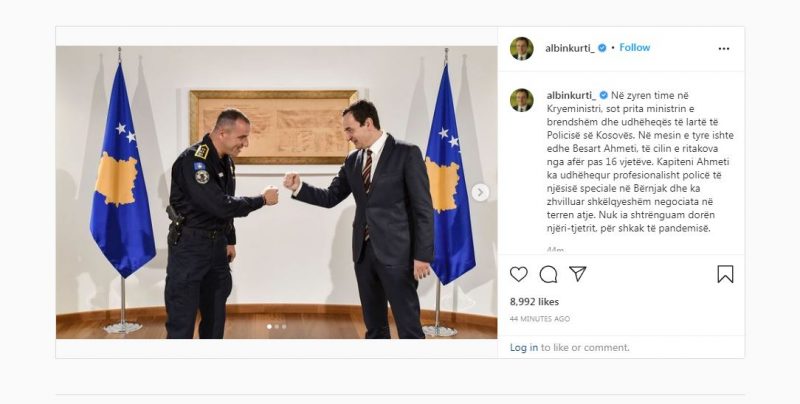Open albinkurti_ username in caption

click(571, 95)
